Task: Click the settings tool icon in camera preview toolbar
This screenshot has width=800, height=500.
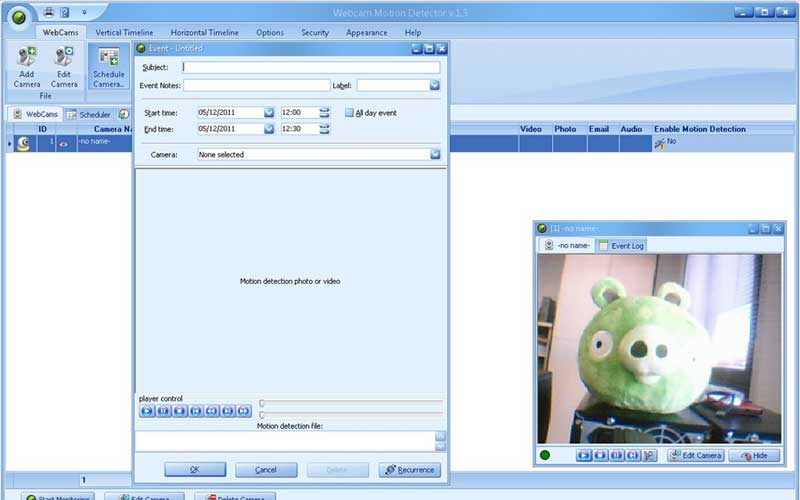Action: (649, 455)
